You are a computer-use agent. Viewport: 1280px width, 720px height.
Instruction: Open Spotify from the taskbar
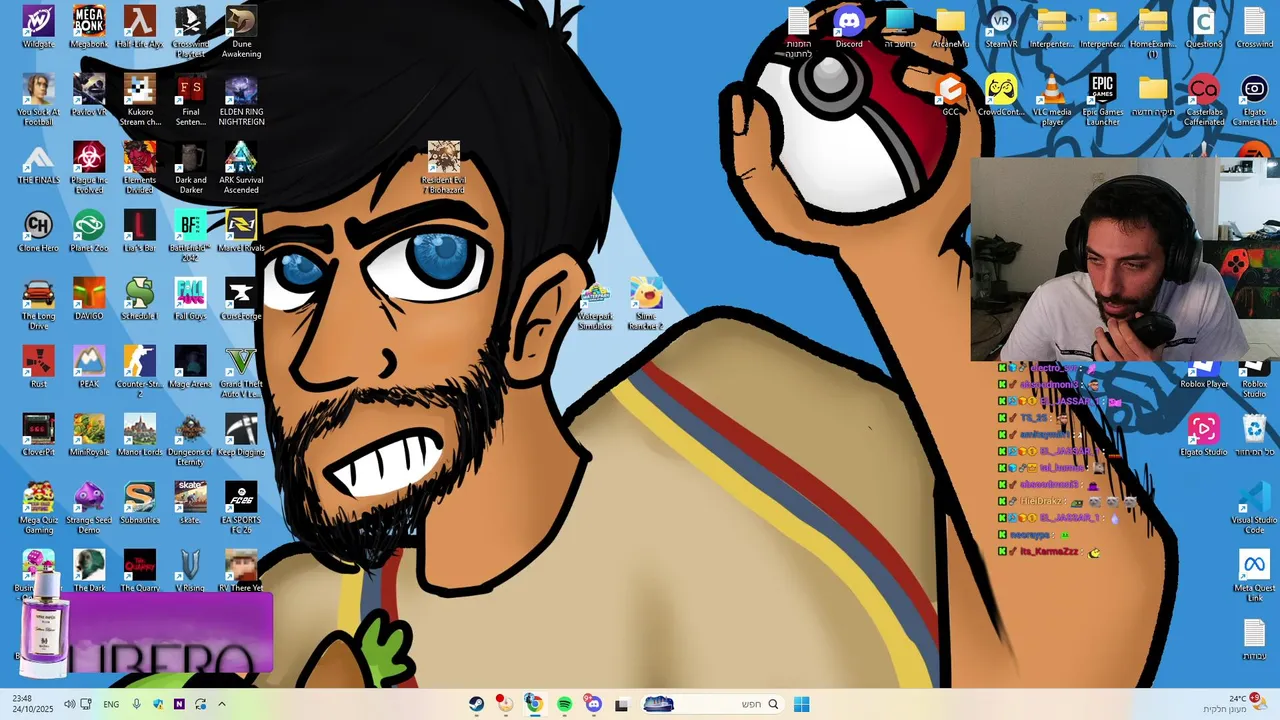click(x=564, y=704)
